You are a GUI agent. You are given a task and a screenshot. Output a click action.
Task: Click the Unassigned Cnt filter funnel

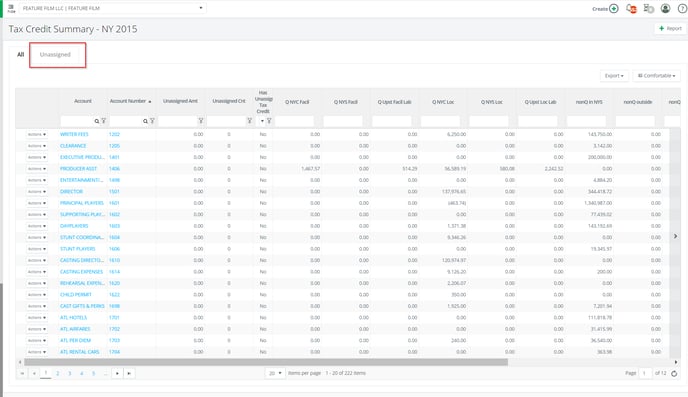250,121
